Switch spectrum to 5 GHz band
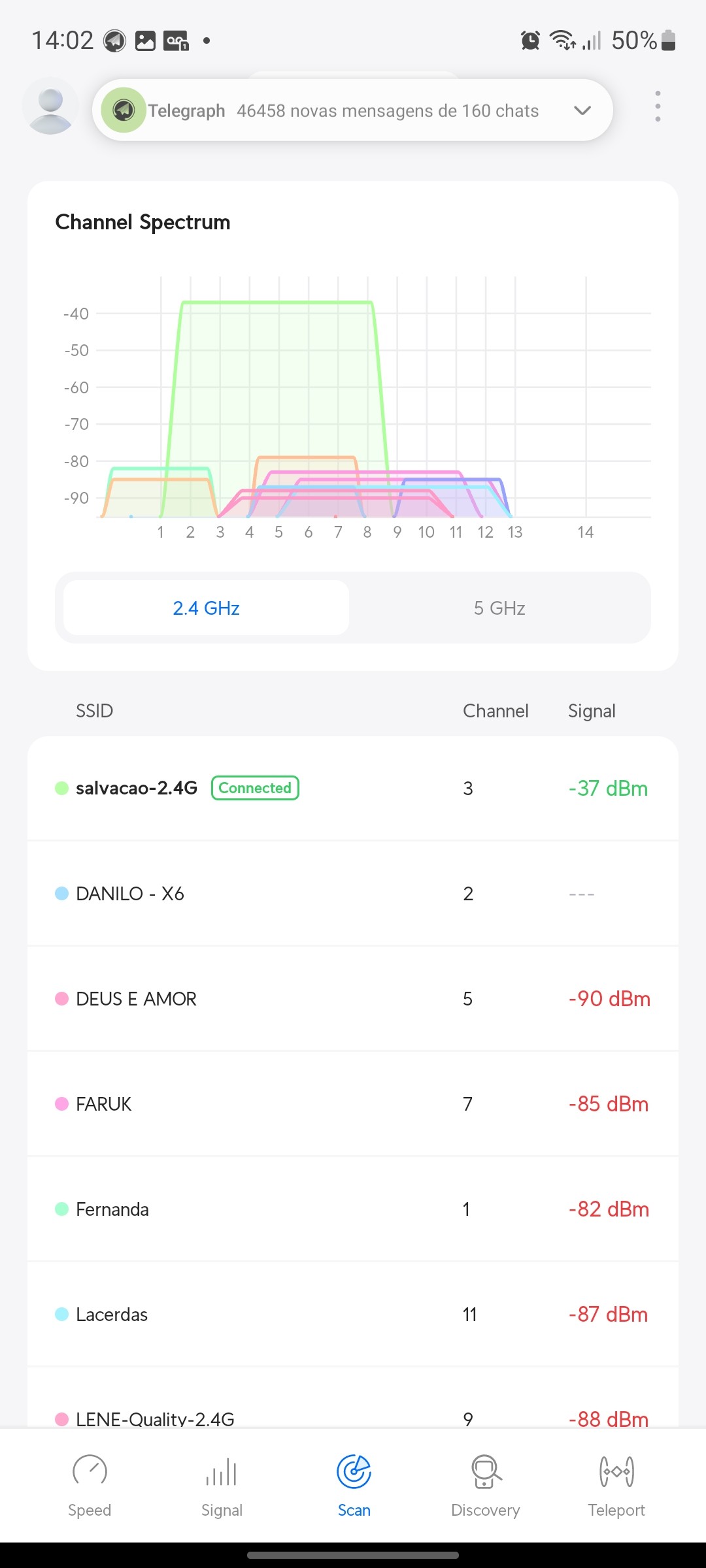Viewport: 706px width, 1568px height. point(499,608)
